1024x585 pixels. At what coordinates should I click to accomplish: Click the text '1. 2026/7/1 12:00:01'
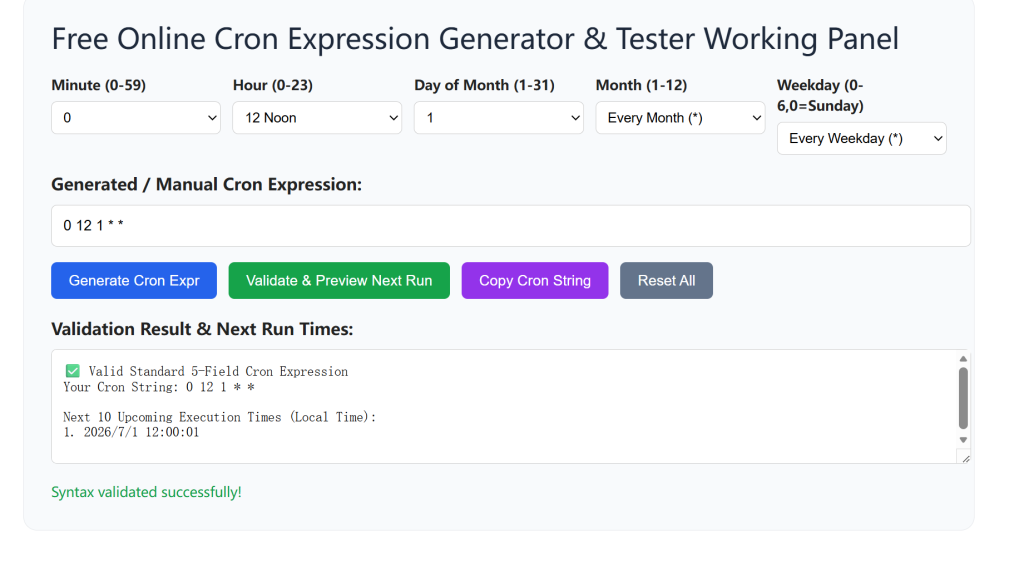coord(131,432)
